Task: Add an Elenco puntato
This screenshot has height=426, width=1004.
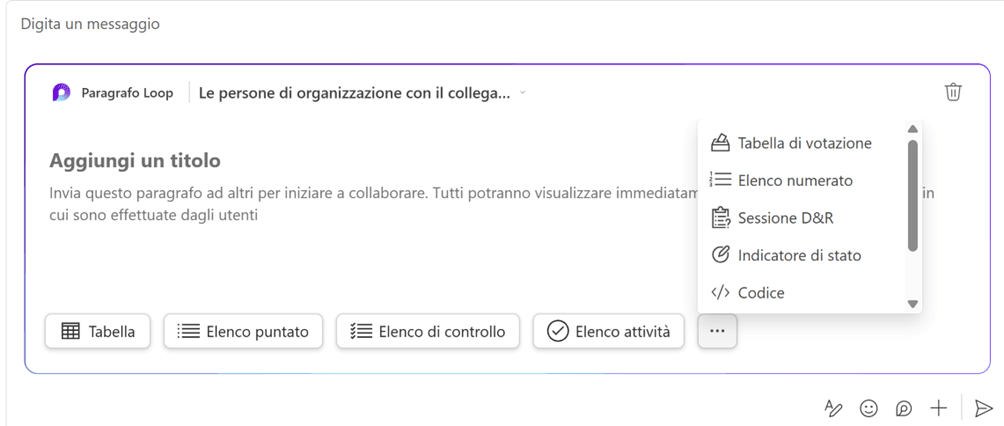Action: [243, 331]
